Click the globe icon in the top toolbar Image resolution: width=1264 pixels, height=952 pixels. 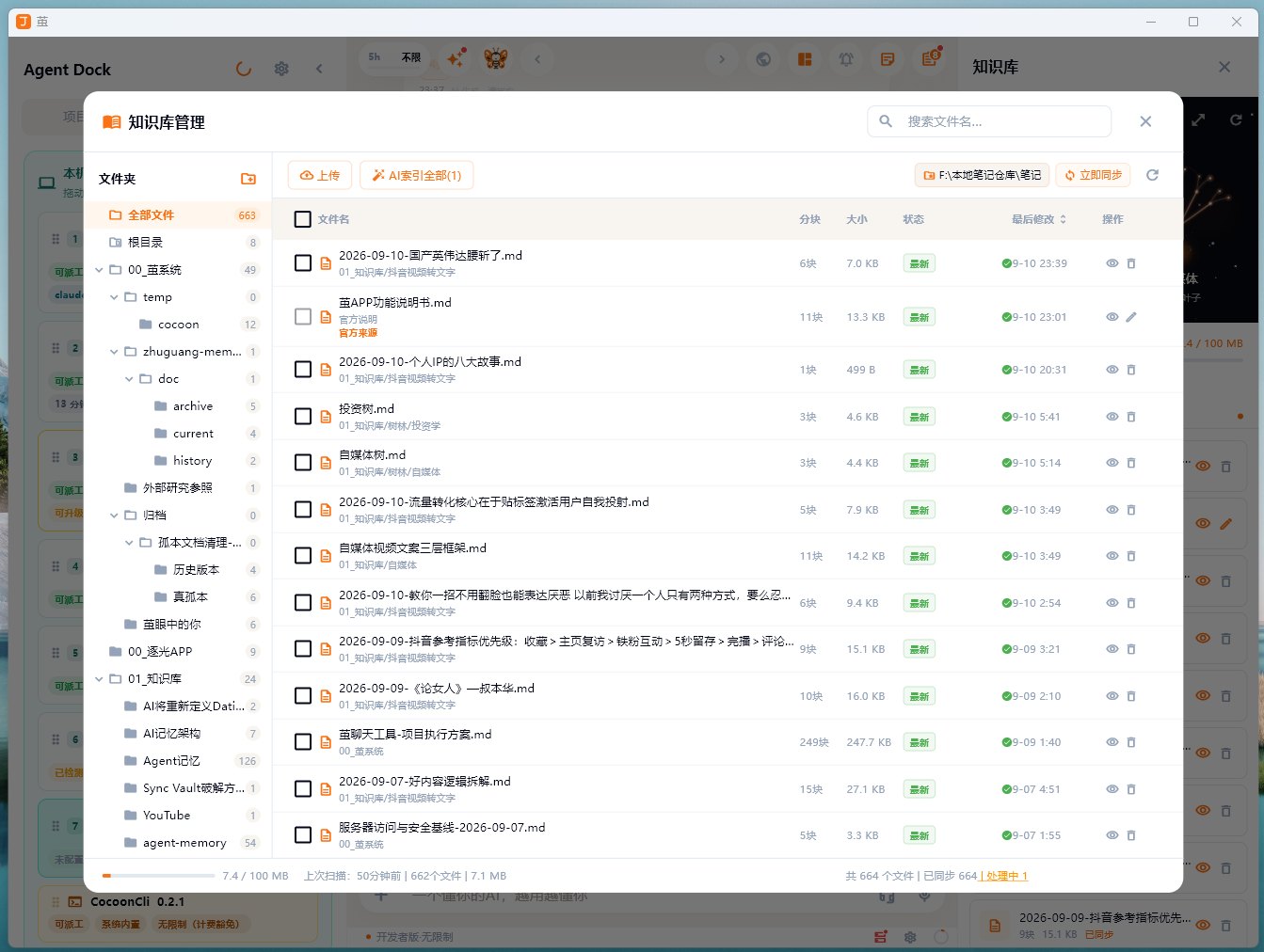763,59
